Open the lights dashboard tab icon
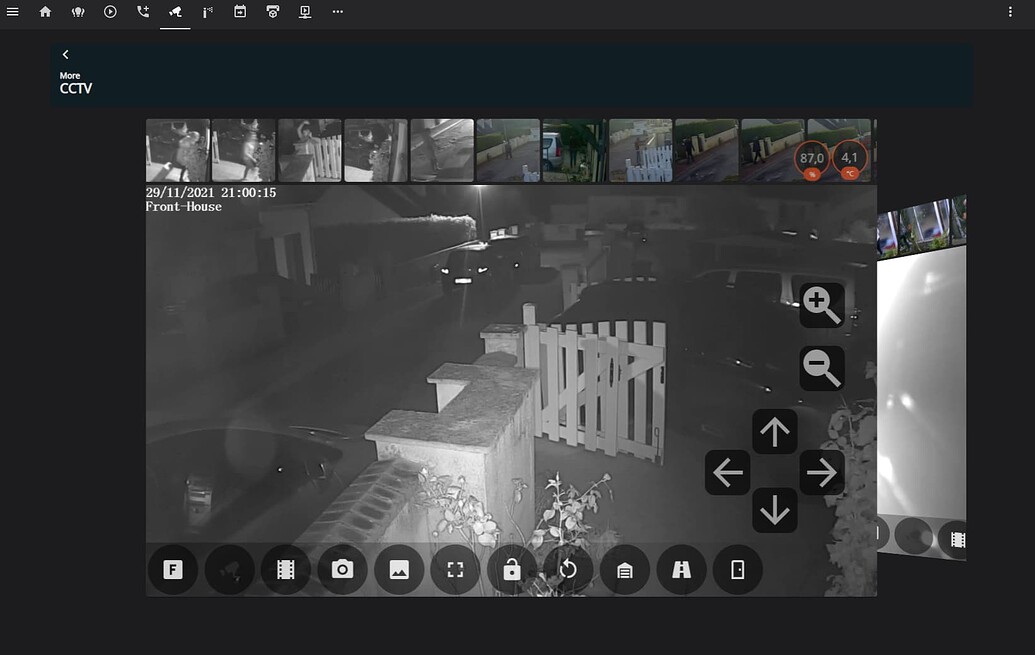The width and height of the screenshot is (1035, 655). (78, 12)
